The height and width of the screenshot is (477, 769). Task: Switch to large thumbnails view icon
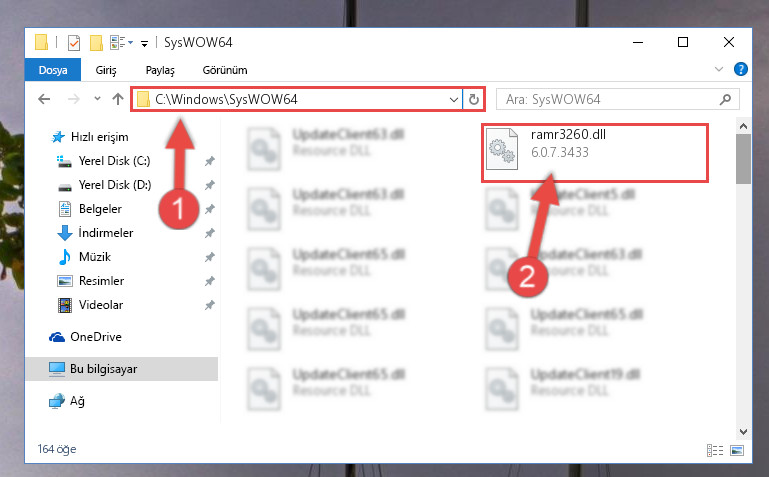pyautogui.click(x=737, y=450)
